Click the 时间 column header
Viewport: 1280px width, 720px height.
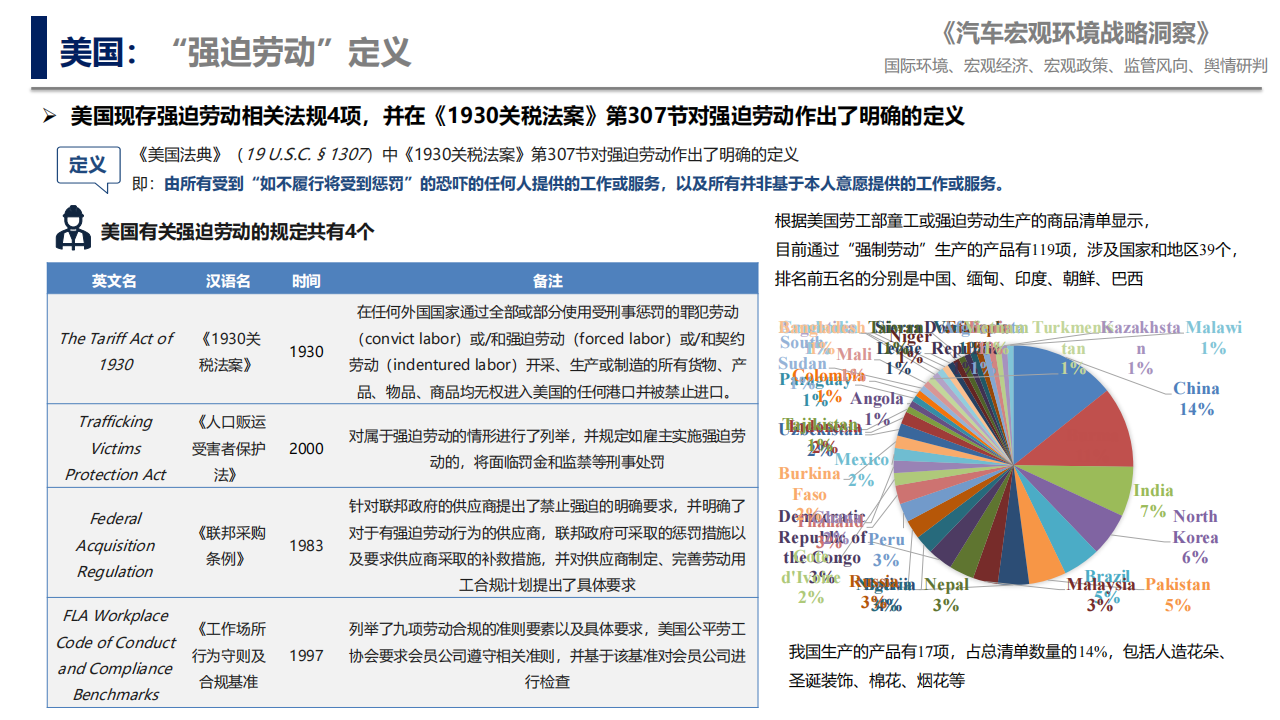click(306, 281)
